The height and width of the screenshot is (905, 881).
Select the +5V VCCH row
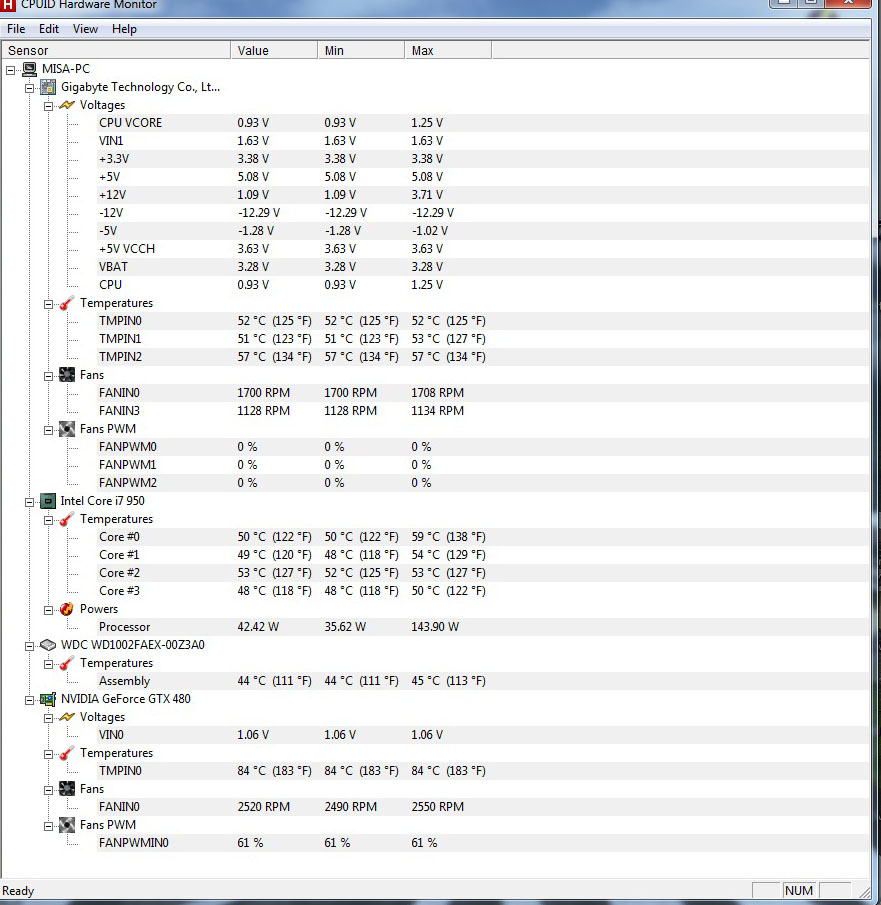pyautogui.click(x=483, y=249)
